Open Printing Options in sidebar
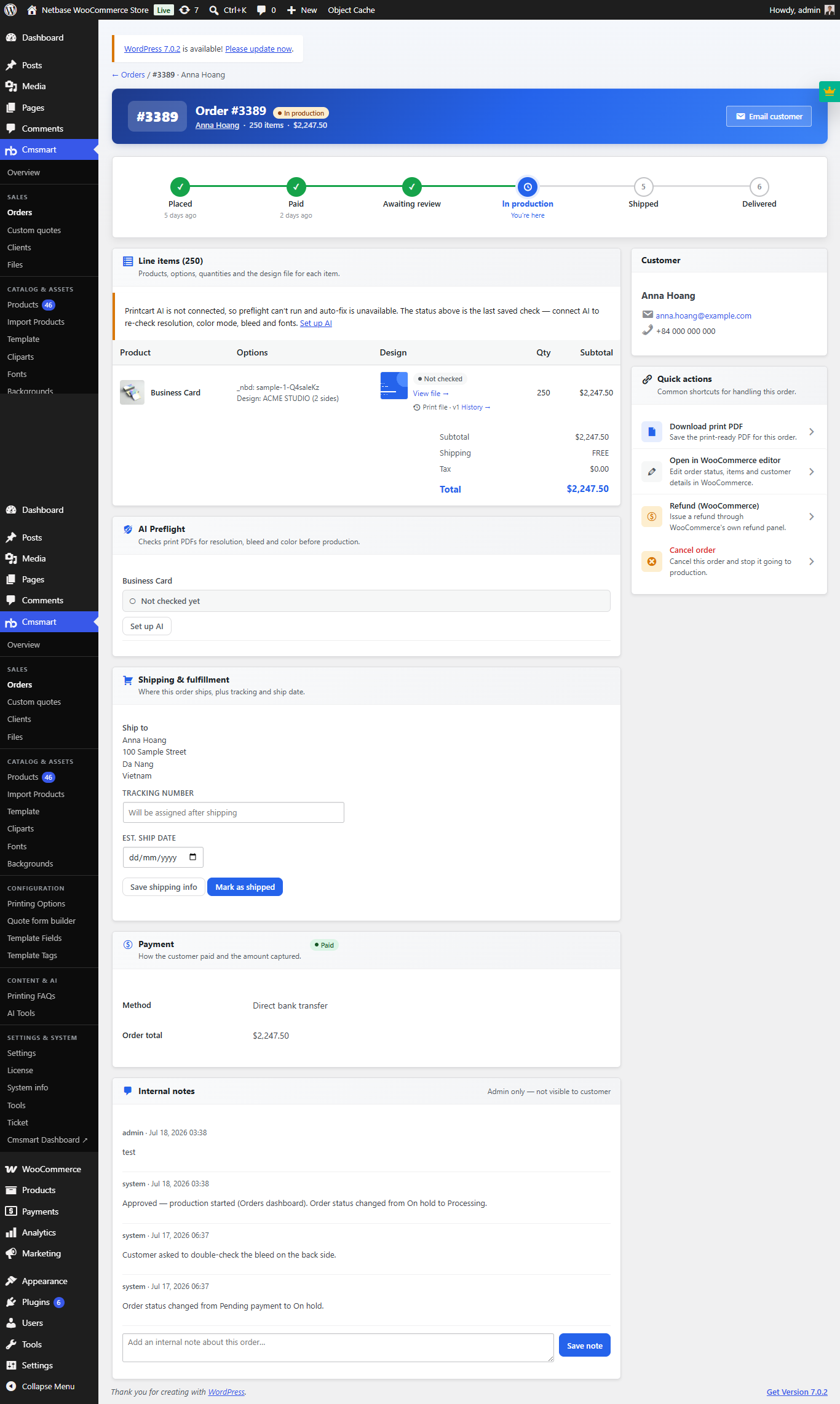This screenshot has width=840, height=1404. point(36,903)
